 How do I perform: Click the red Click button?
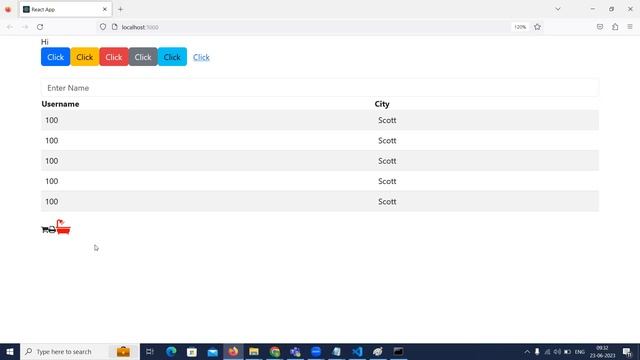coord(114,57)
